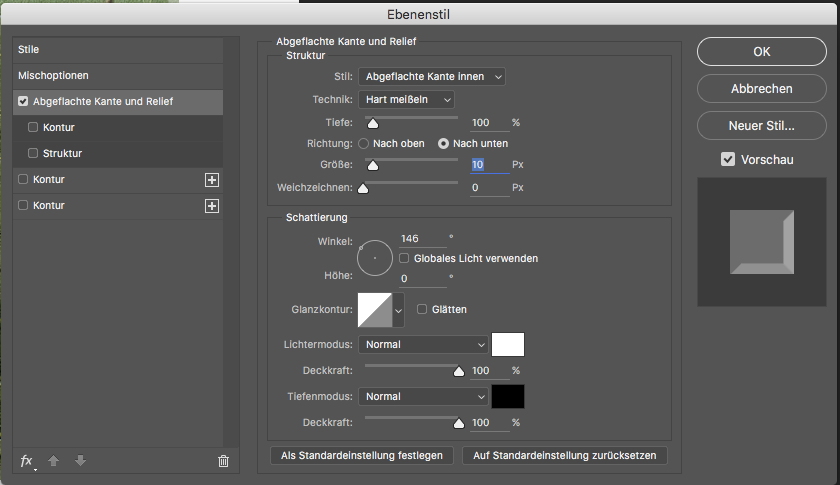The width and height of the screenshot is (840, 485).
Task: Select Nach oben direction
Action: tap(364, 144)
